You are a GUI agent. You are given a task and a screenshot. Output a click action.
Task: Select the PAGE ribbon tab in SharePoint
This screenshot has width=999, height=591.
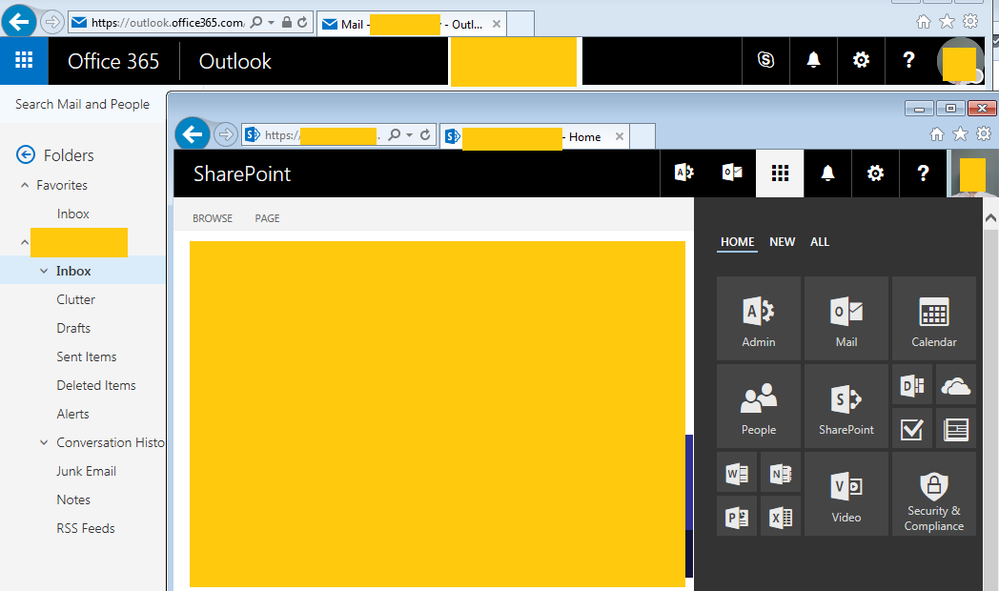tap(266, 217)
